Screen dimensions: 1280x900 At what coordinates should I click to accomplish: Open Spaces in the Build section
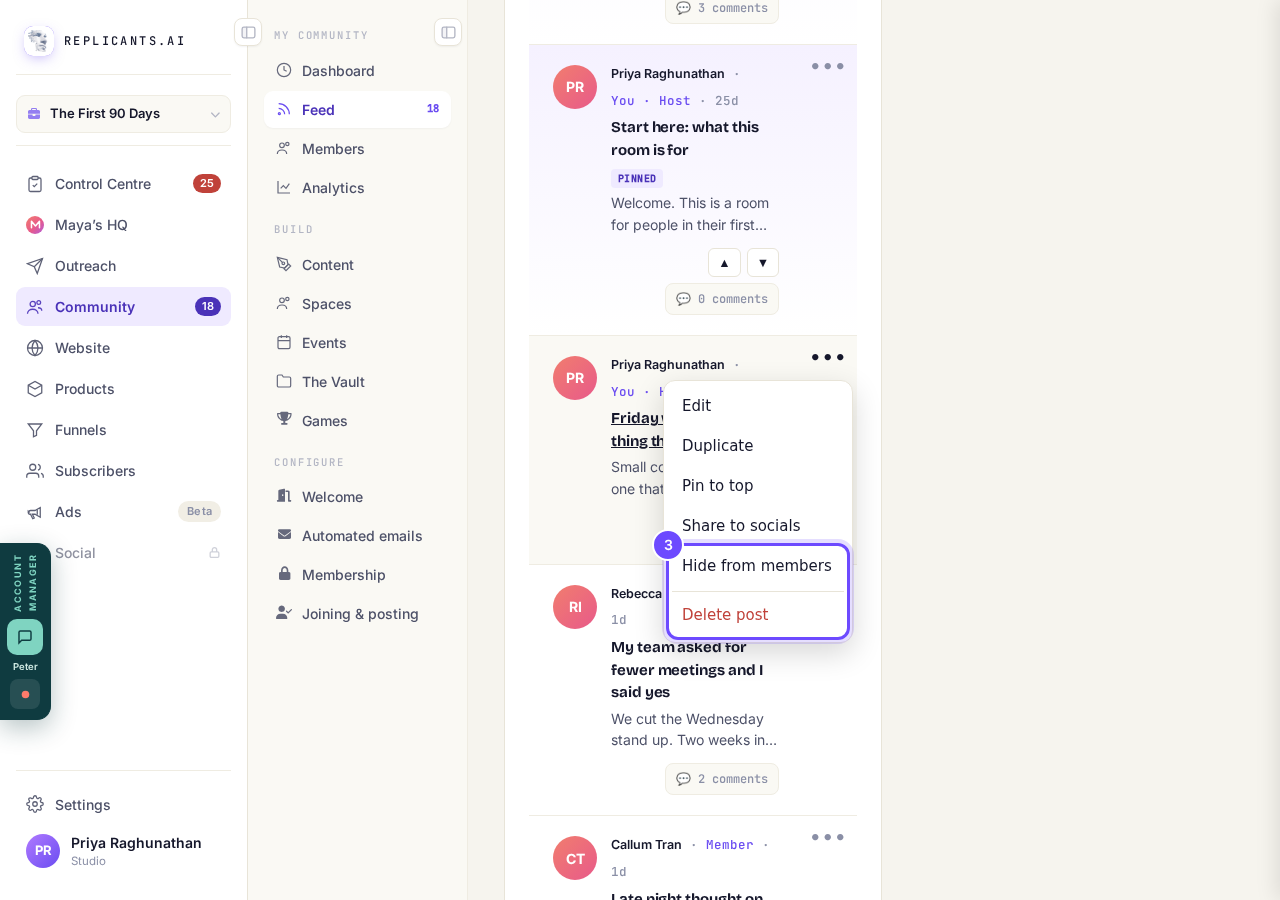[357, 304]
